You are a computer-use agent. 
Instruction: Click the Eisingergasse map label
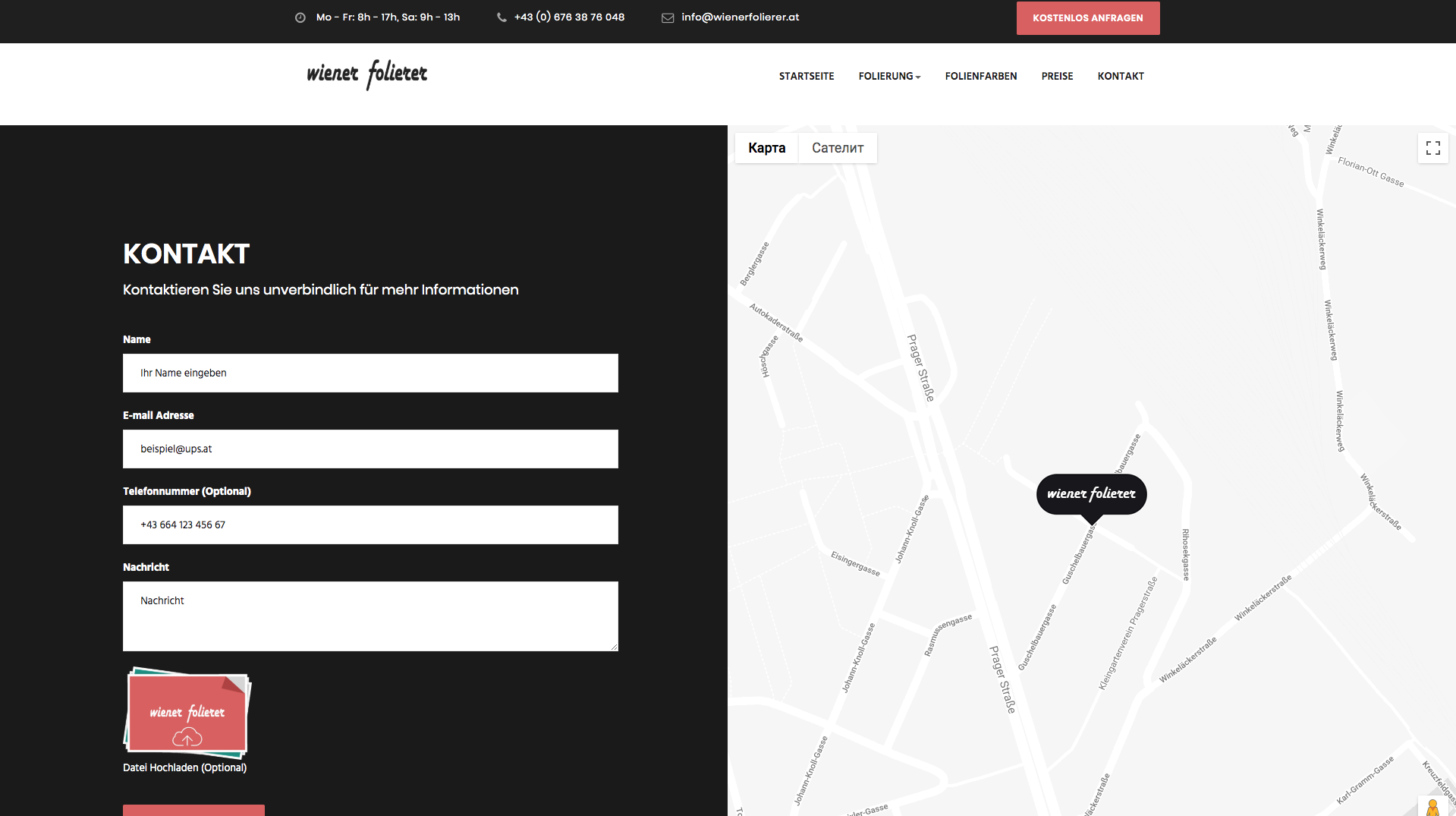855,564
